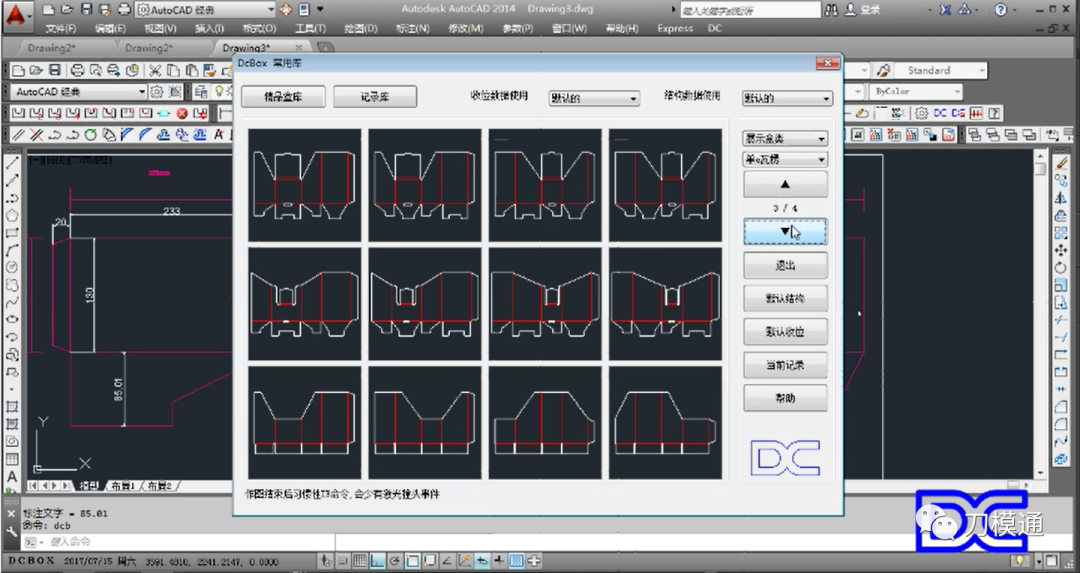Click the drawing area vertical scrollbar
The width and height of the screenshot is (1080, 573).
tap(1041, 315)
